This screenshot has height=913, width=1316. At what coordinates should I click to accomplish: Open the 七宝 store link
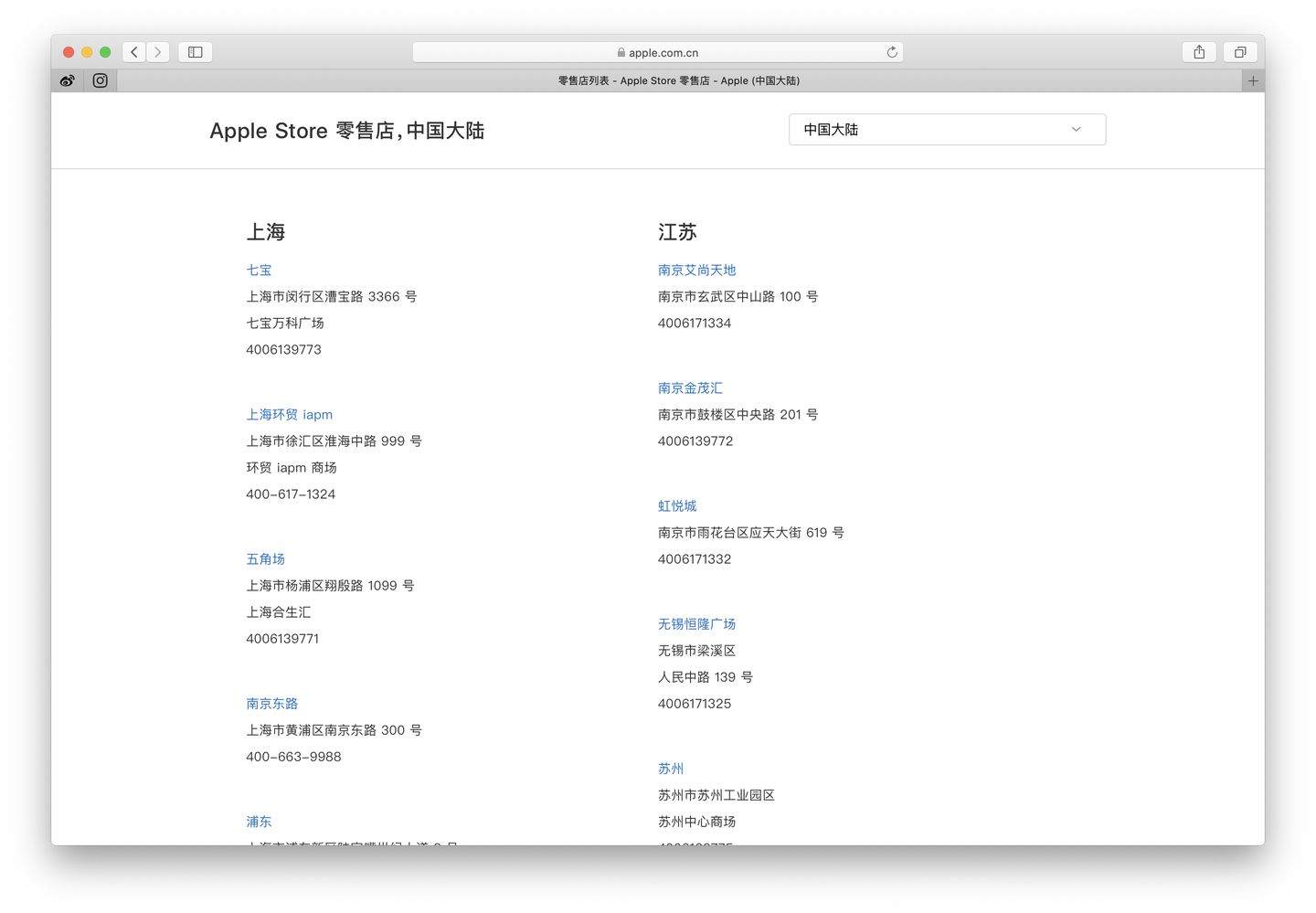tap(259, 270)
